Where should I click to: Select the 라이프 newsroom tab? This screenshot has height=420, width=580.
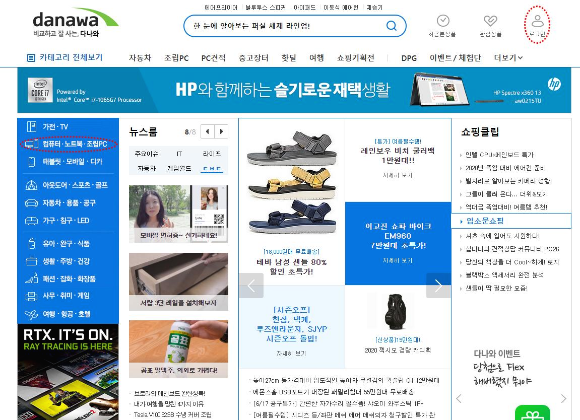pos(212,154)
